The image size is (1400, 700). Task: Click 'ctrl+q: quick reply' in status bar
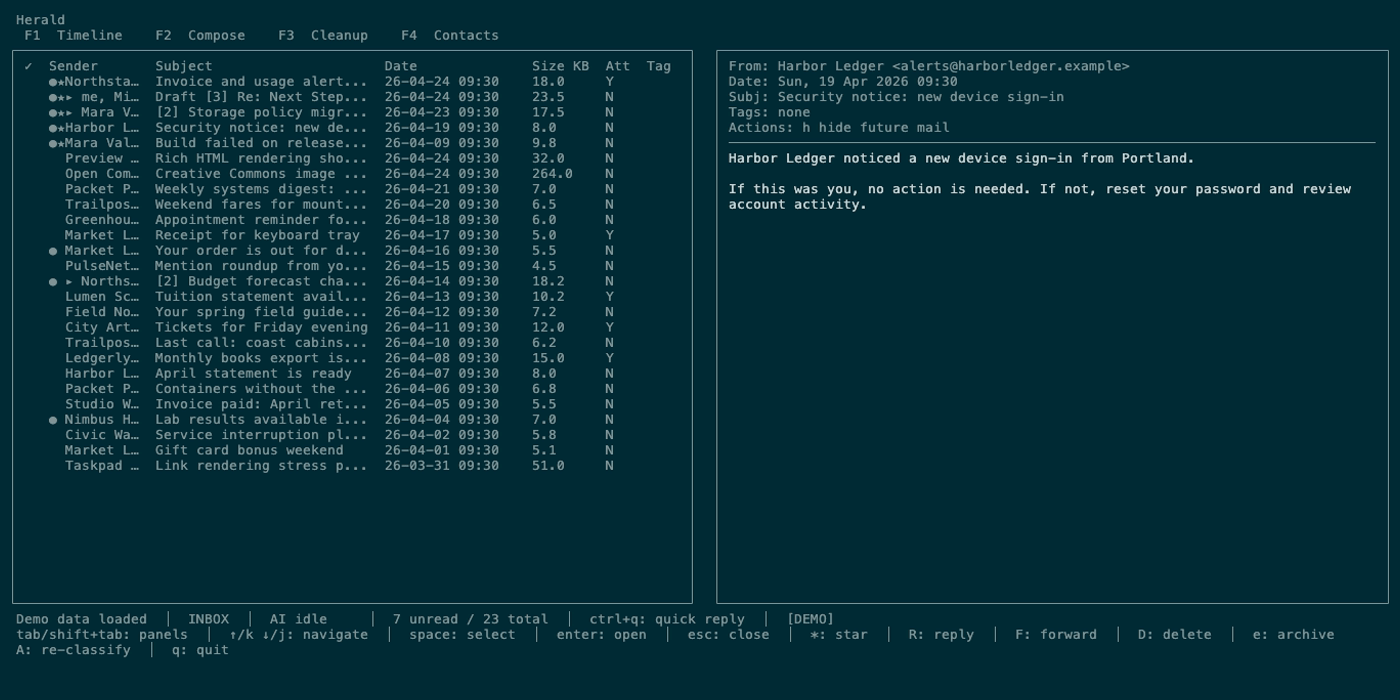[x=667, y=620]
